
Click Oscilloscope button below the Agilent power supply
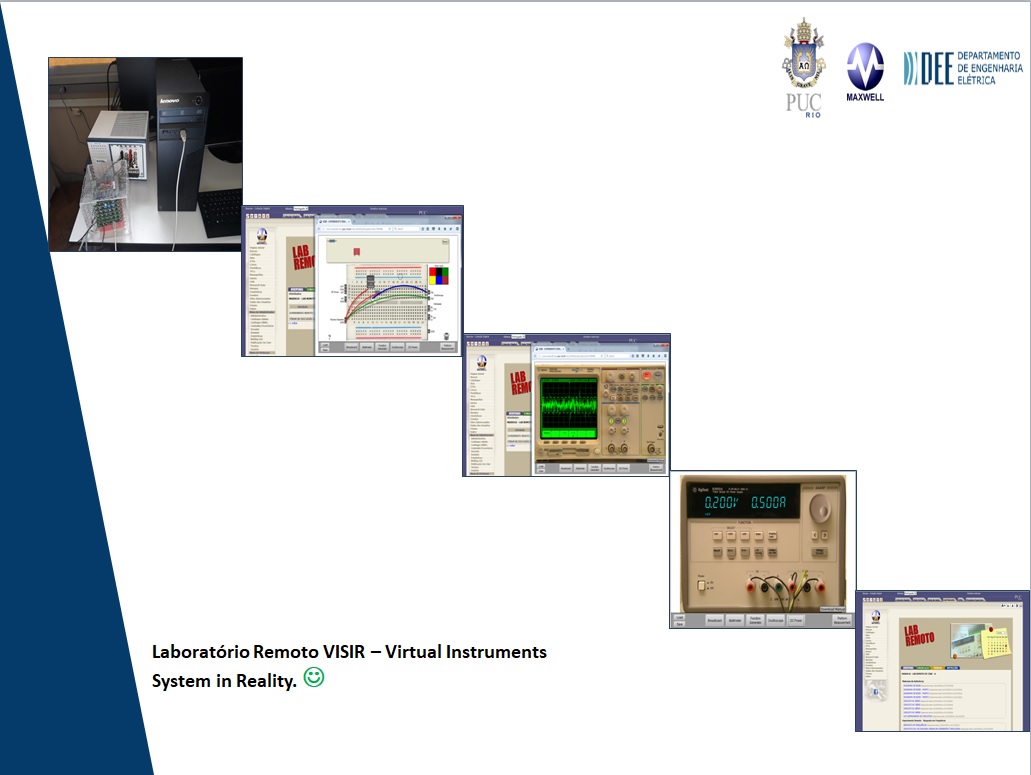click(776, 620)
